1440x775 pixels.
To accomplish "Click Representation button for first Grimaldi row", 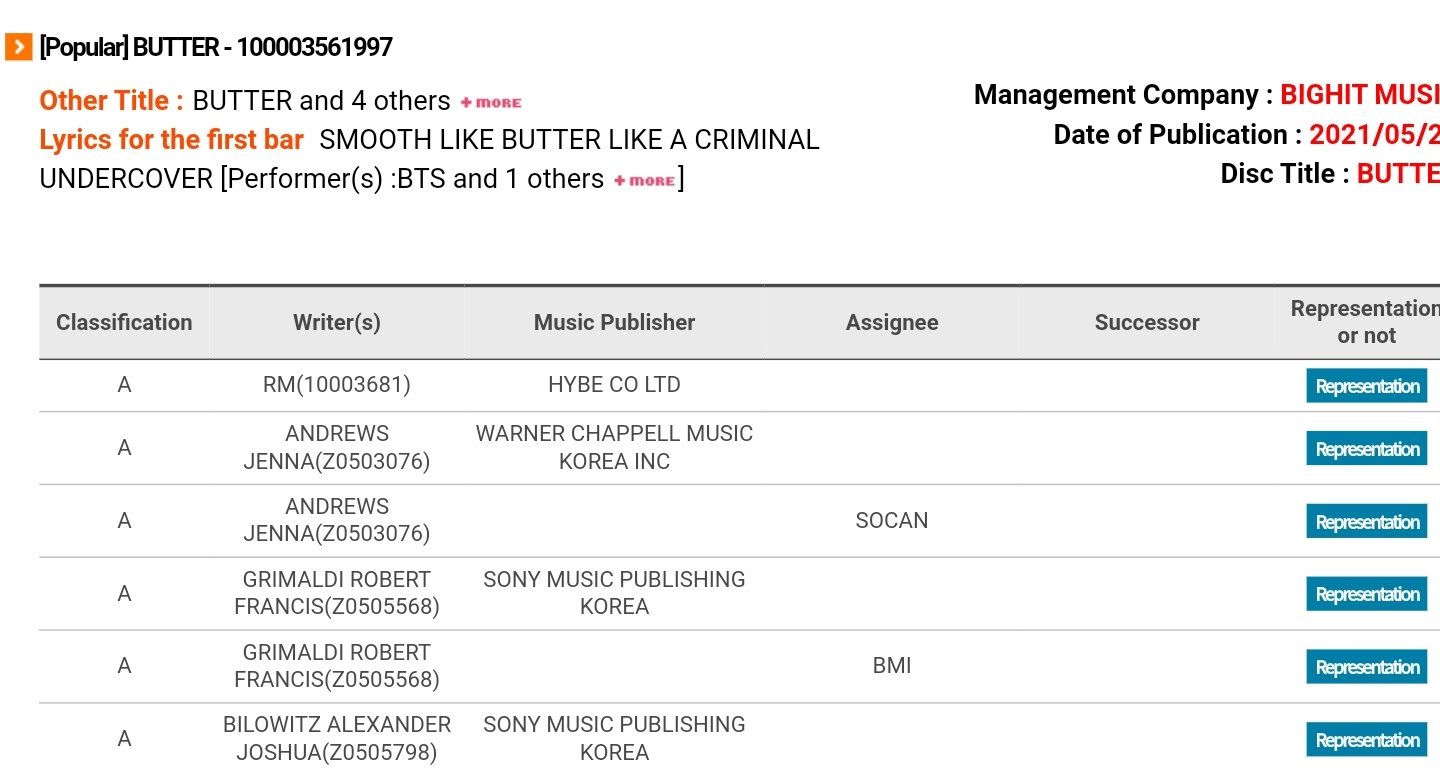I will click(1366, 594).
